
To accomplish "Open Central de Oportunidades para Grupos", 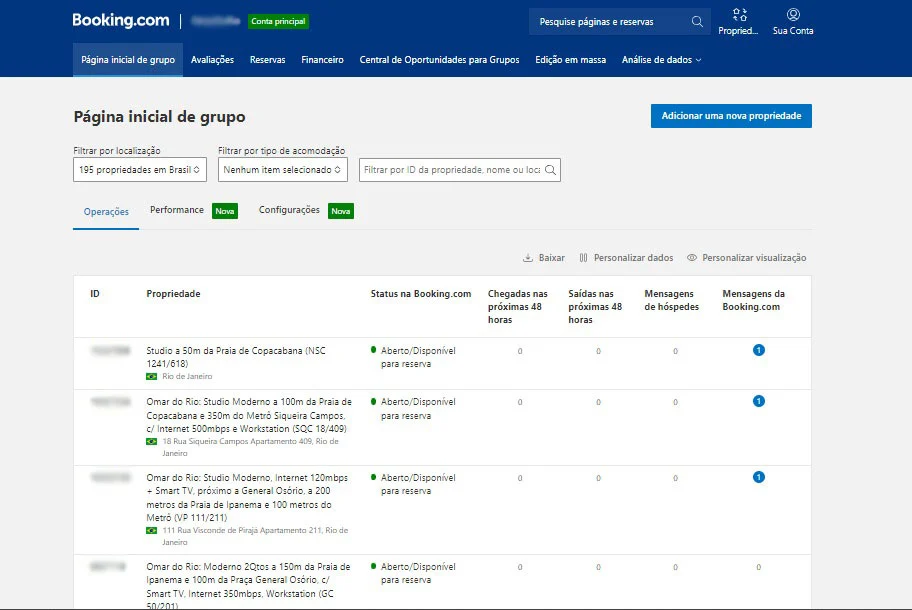I will point(439,60).
